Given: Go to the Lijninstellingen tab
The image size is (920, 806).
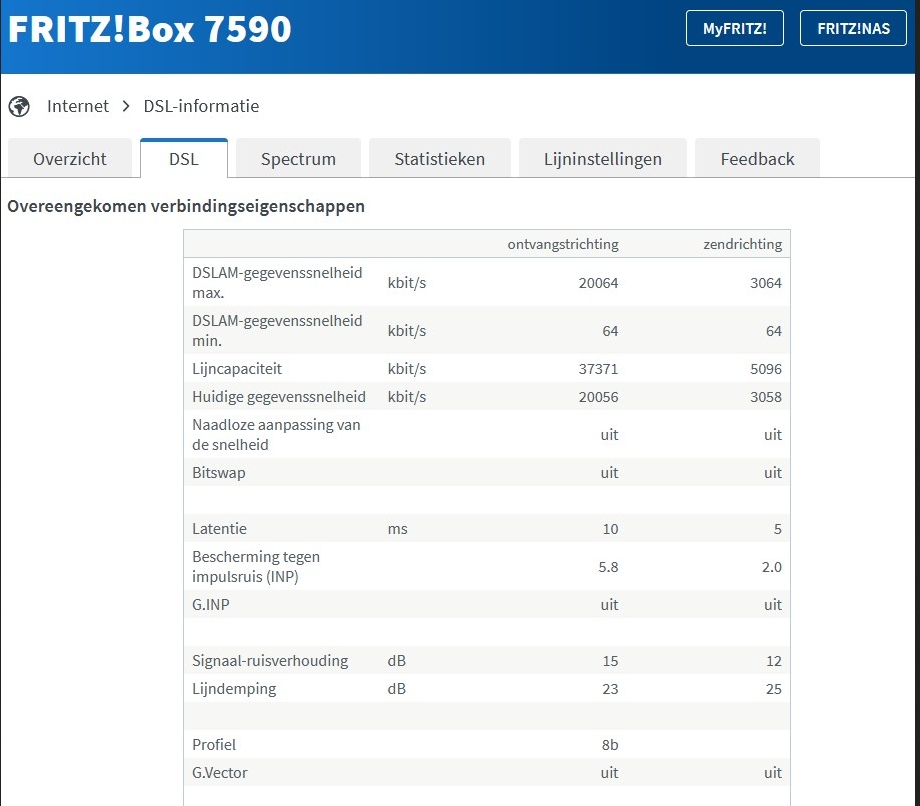Looking at the screenshot, I should [x=603, y=159].
